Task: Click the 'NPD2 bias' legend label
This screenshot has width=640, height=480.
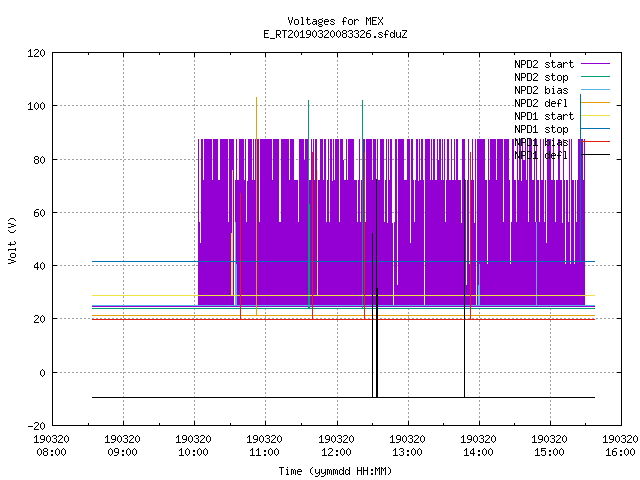Action: coord(541,90)
